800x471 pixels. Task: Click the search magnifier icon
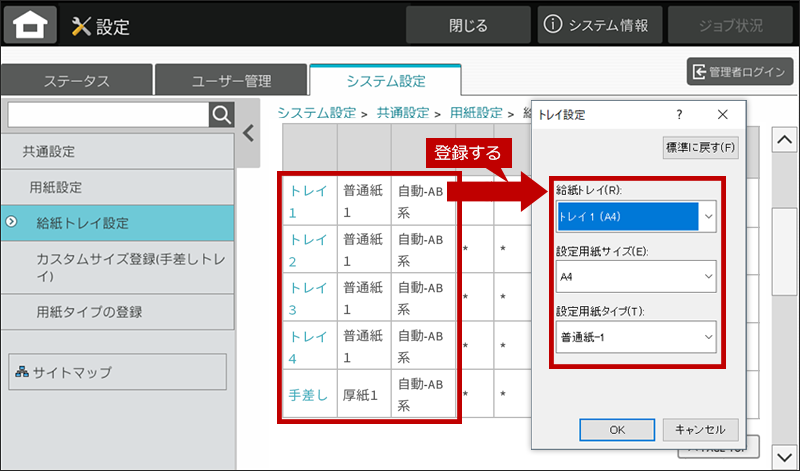point(221,115)
